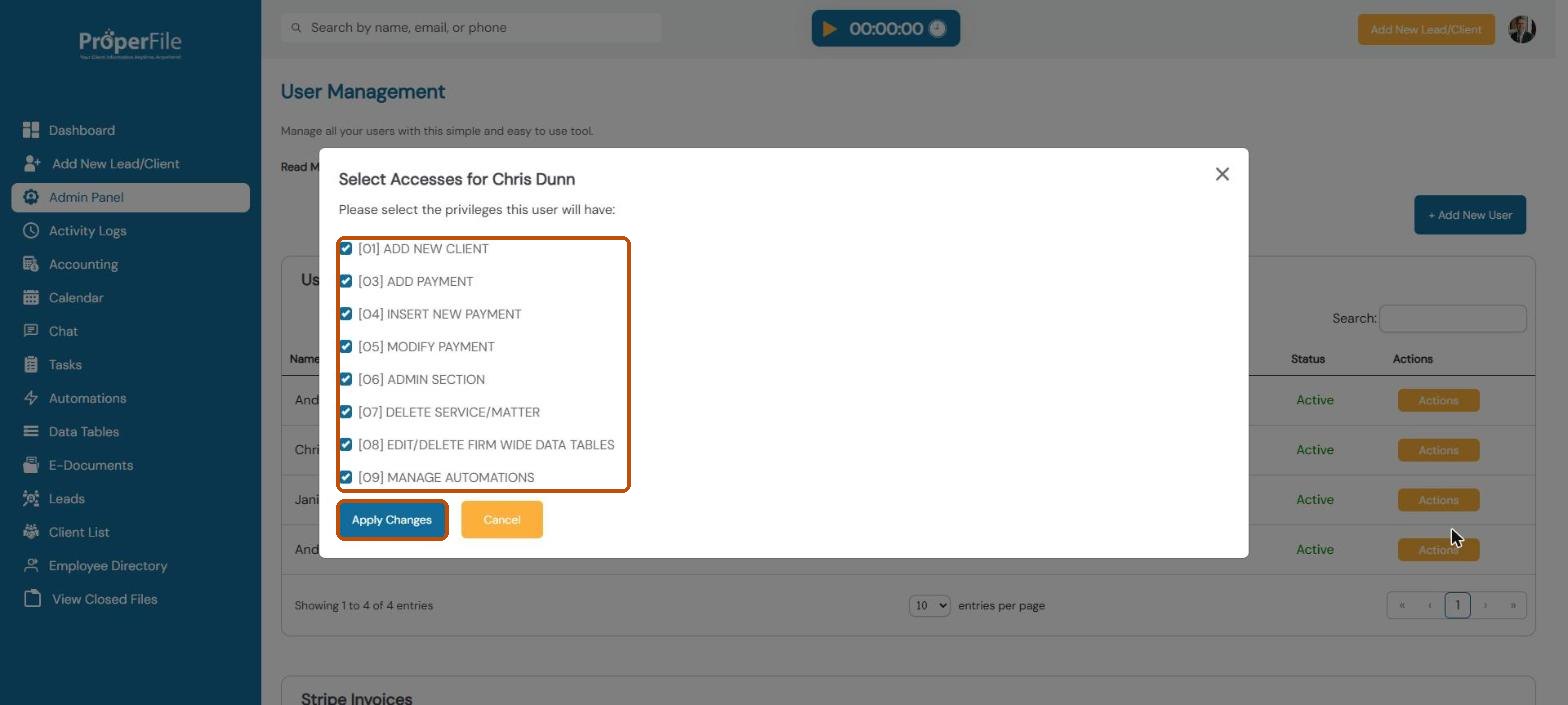Click the Employee Directory icon
This screenshot has height=705, width=1568.
tap(31, 566)
